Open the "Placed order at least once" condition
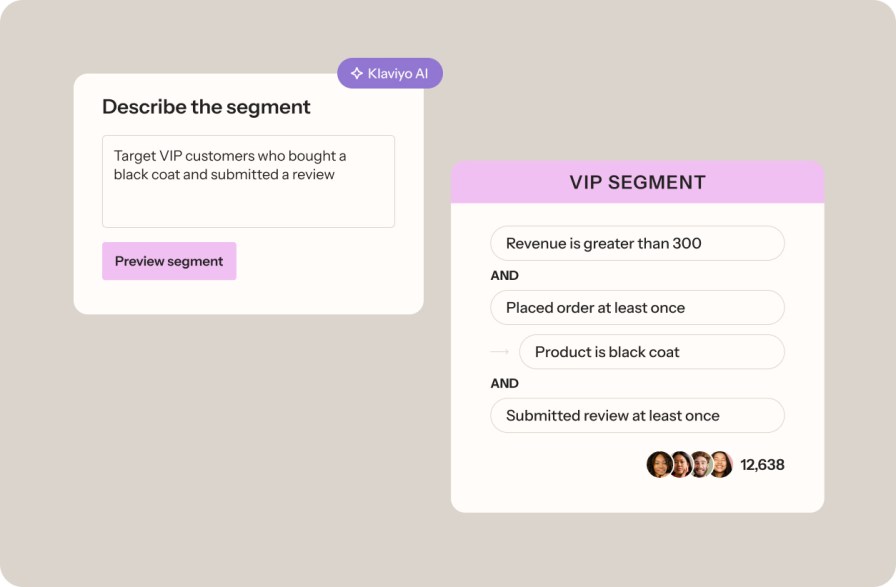This screenshot has height=587, width=896. (x=637, y=307)
